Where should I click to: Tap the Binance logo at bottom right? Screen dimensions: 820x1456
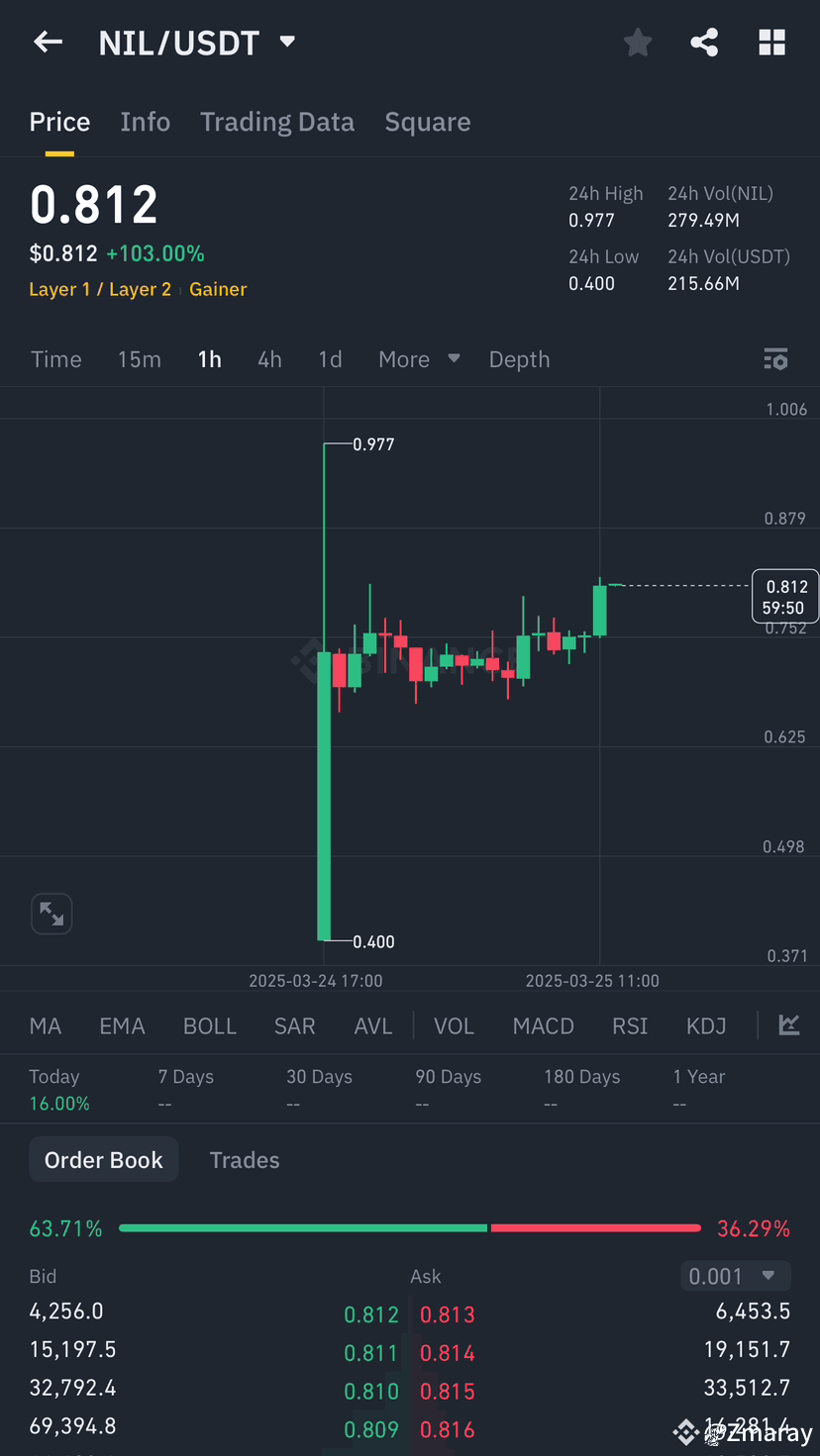click(685, 1432)
